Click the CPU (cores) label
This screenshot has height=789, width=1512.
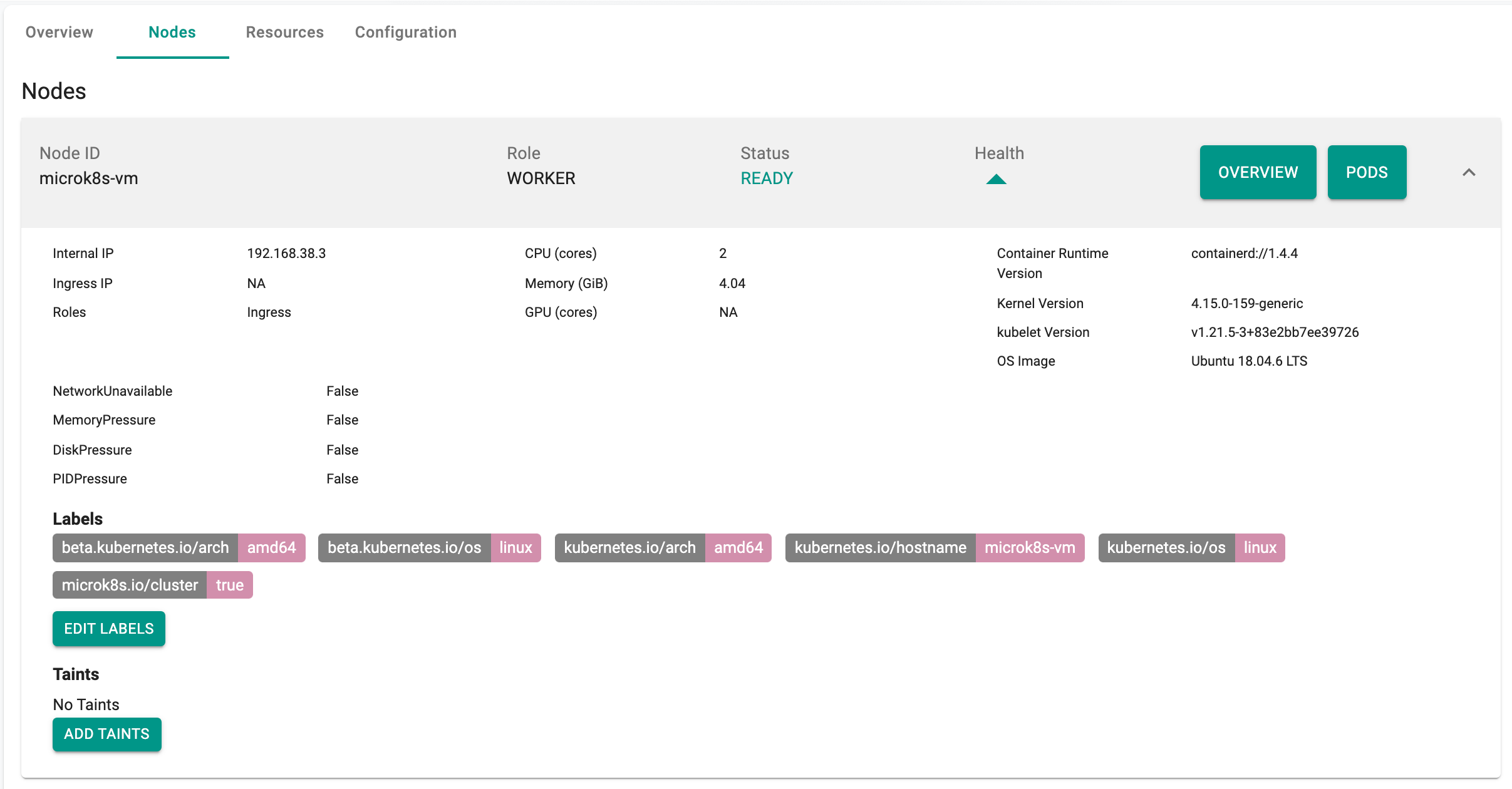[x=561, y=253]
